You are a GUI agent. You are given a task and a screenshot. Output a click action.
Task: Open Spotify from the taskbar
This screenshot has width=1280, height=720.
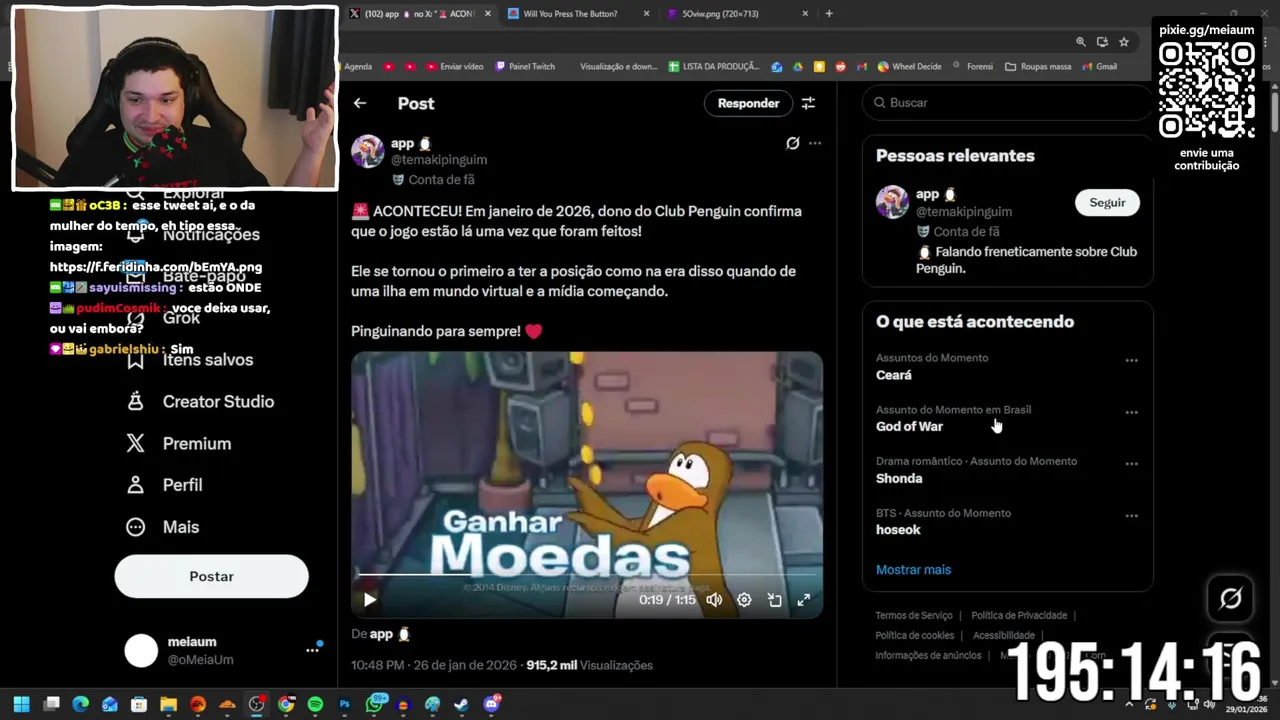pyautogui.click(x=315, y=704)
